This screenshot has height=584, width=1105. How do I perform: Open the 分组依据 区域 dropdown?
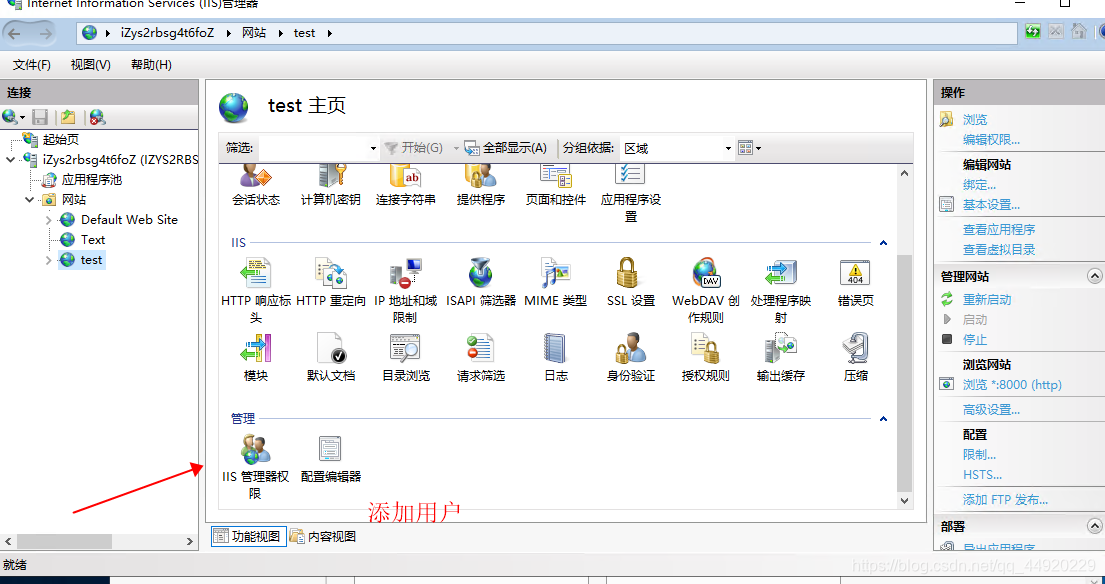pos(677,148)
